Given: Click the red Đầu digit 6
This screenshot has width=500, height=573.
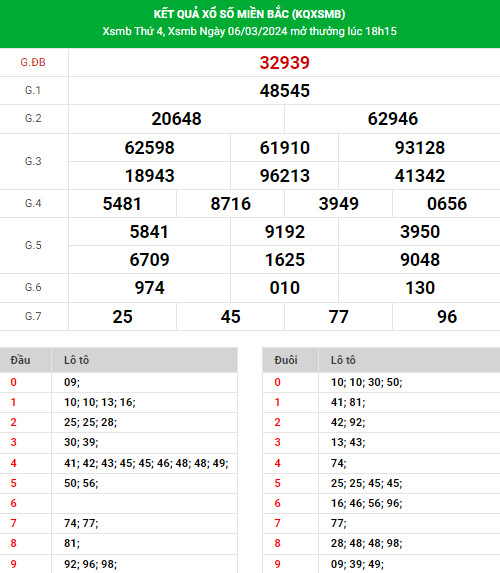Looking at the screenshot, I should tap(14, 504).
